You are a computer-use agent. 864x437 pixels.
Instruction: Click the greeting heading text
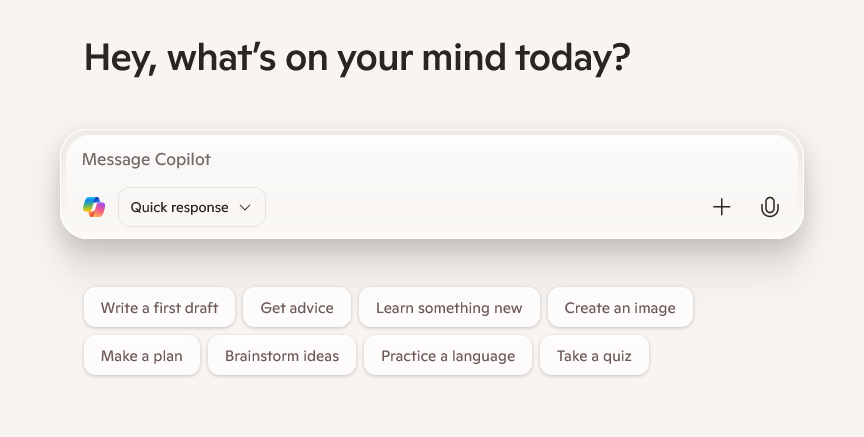(357, 58)
